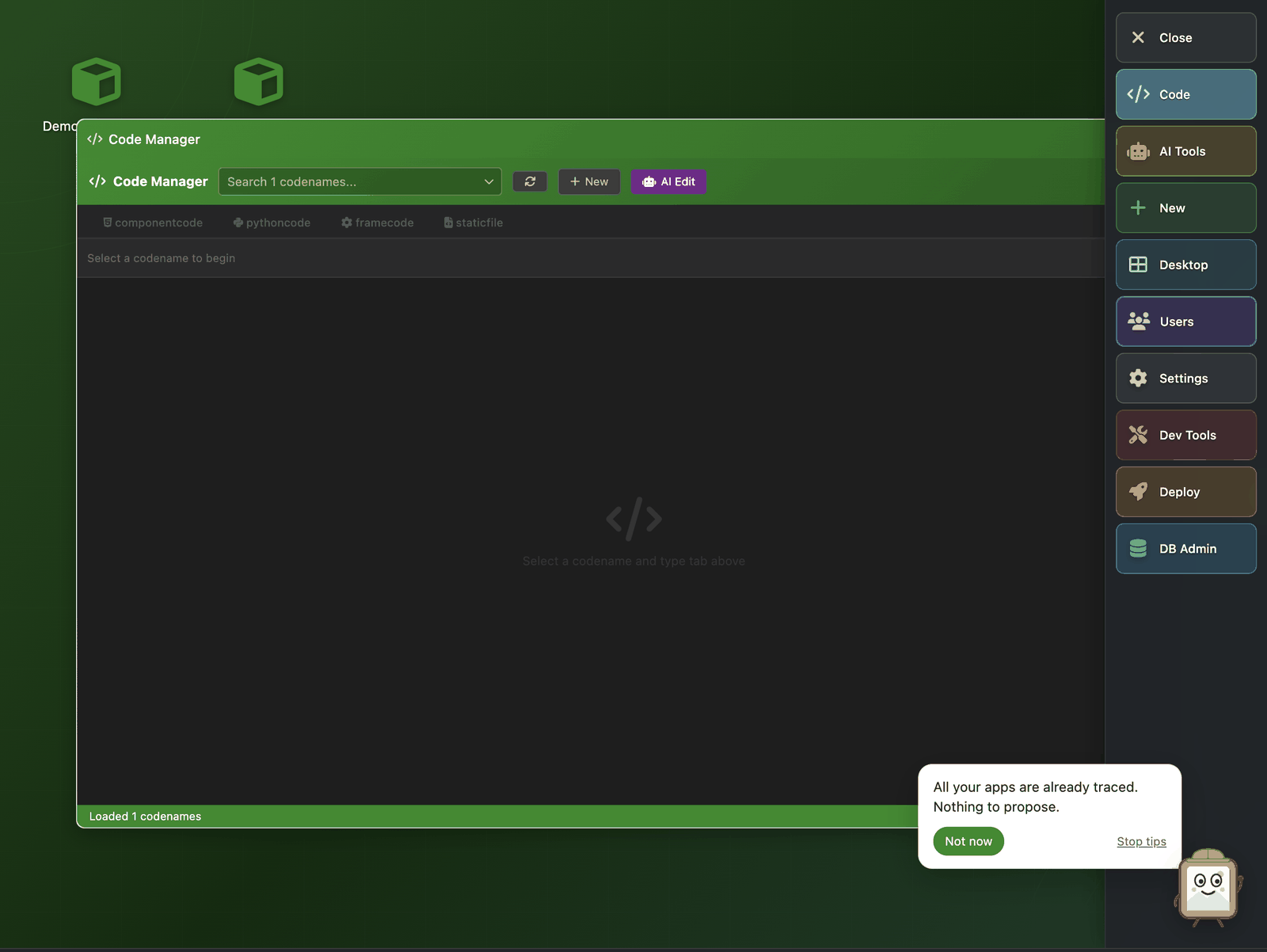Open Users management in sidebar
1267x952 pixels.
(x=1185, y=322)
